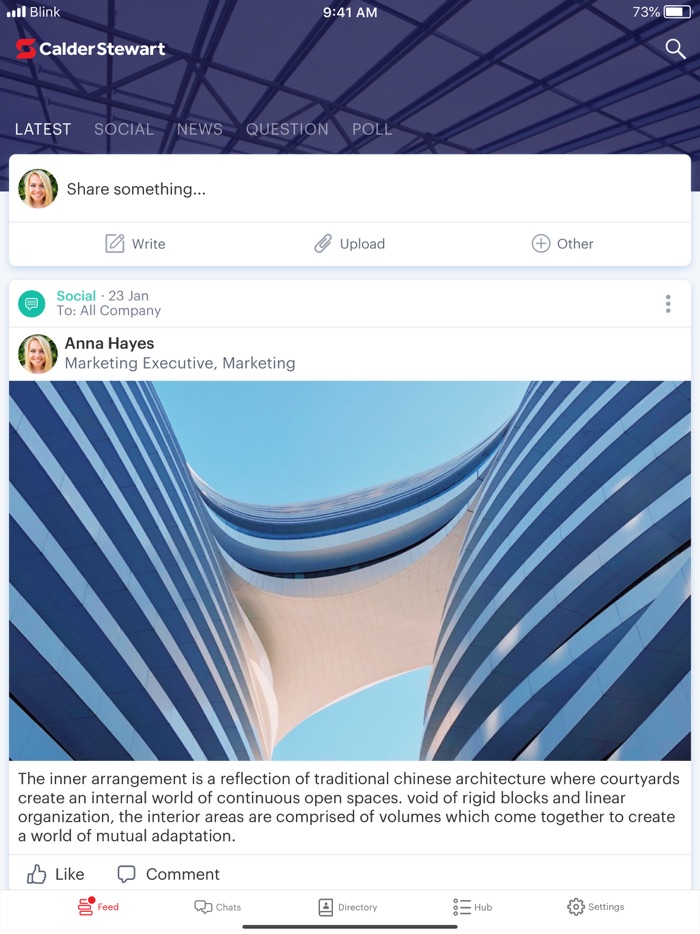This screenshot has width=700, height=934.
Task: Open Anna Hayes profile name
Action: [x=109, y=343]
